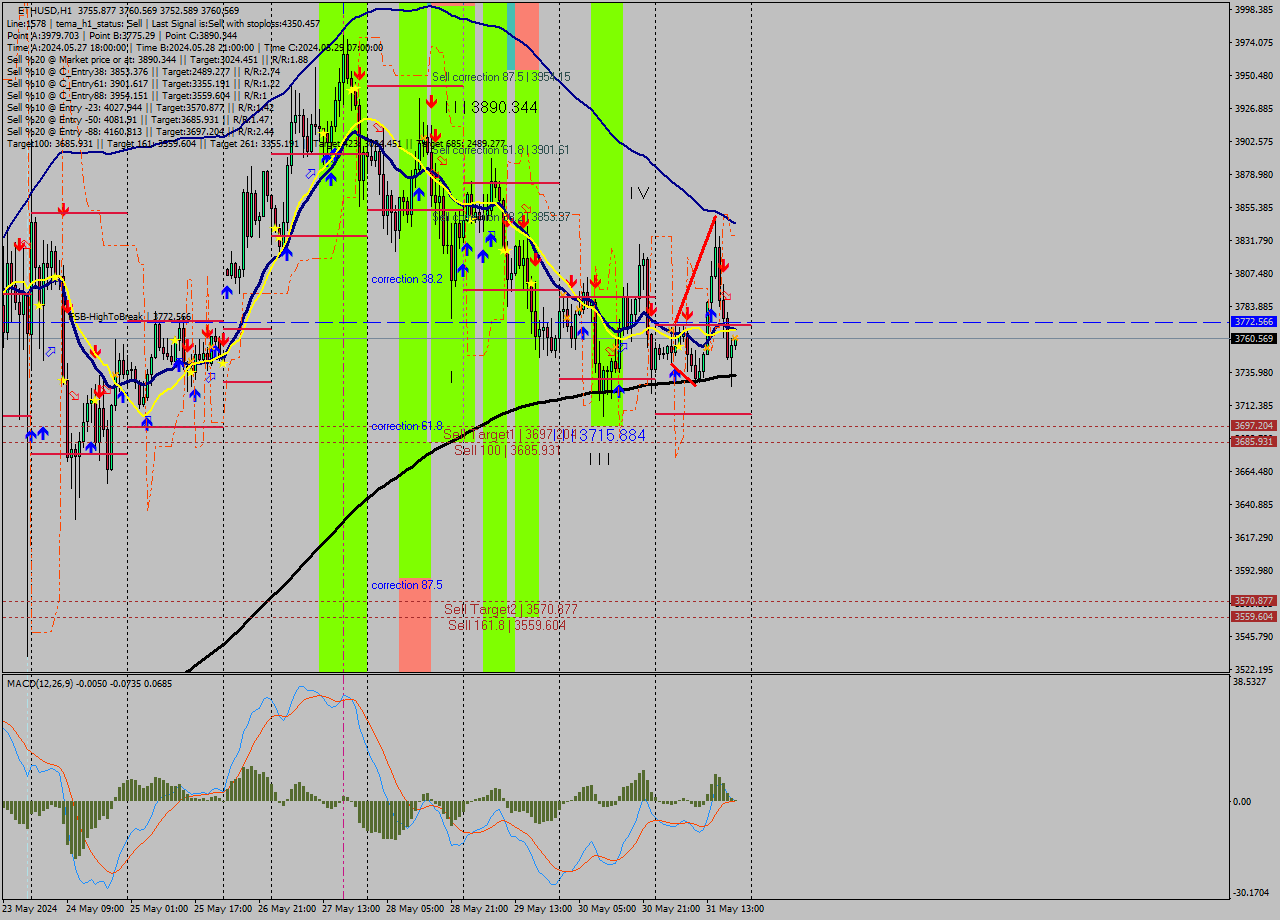The width and height of the screenshot is (1280, 920).
Task: Click the MACD scale value 38.5327
Action: pyautogui.click(x=1250, y=682)
